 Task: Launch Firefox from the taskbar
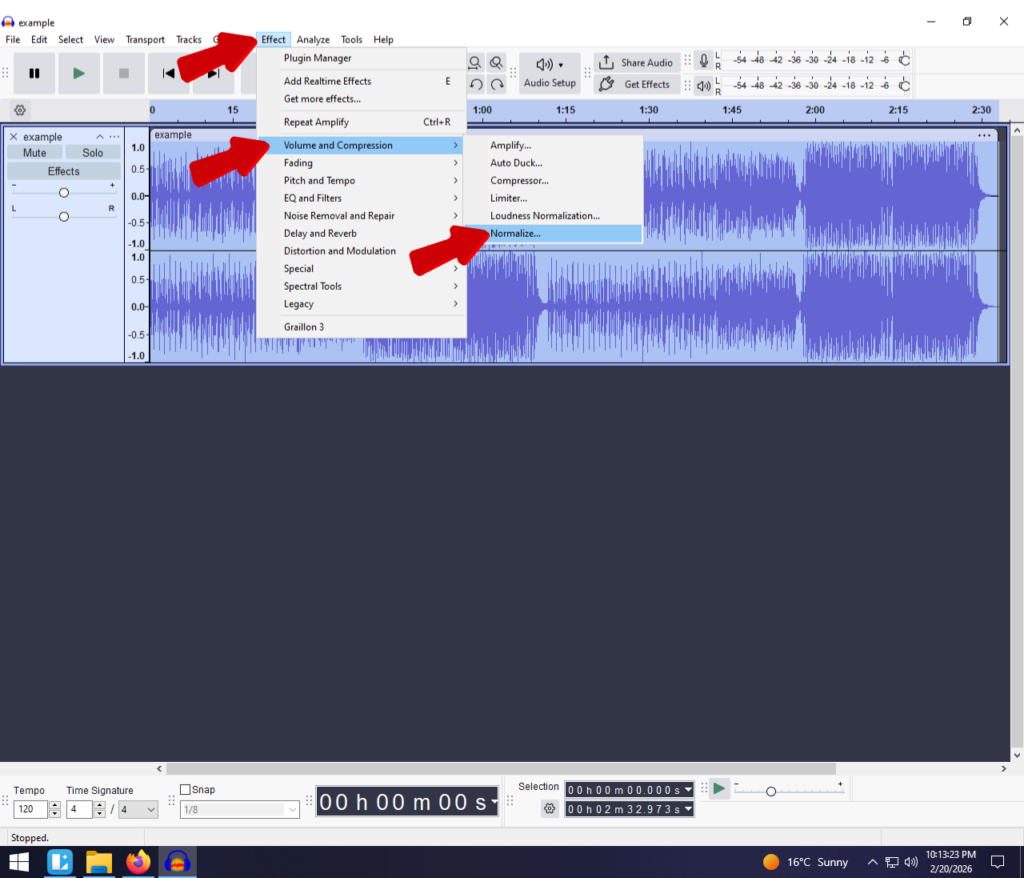(138, 861)
